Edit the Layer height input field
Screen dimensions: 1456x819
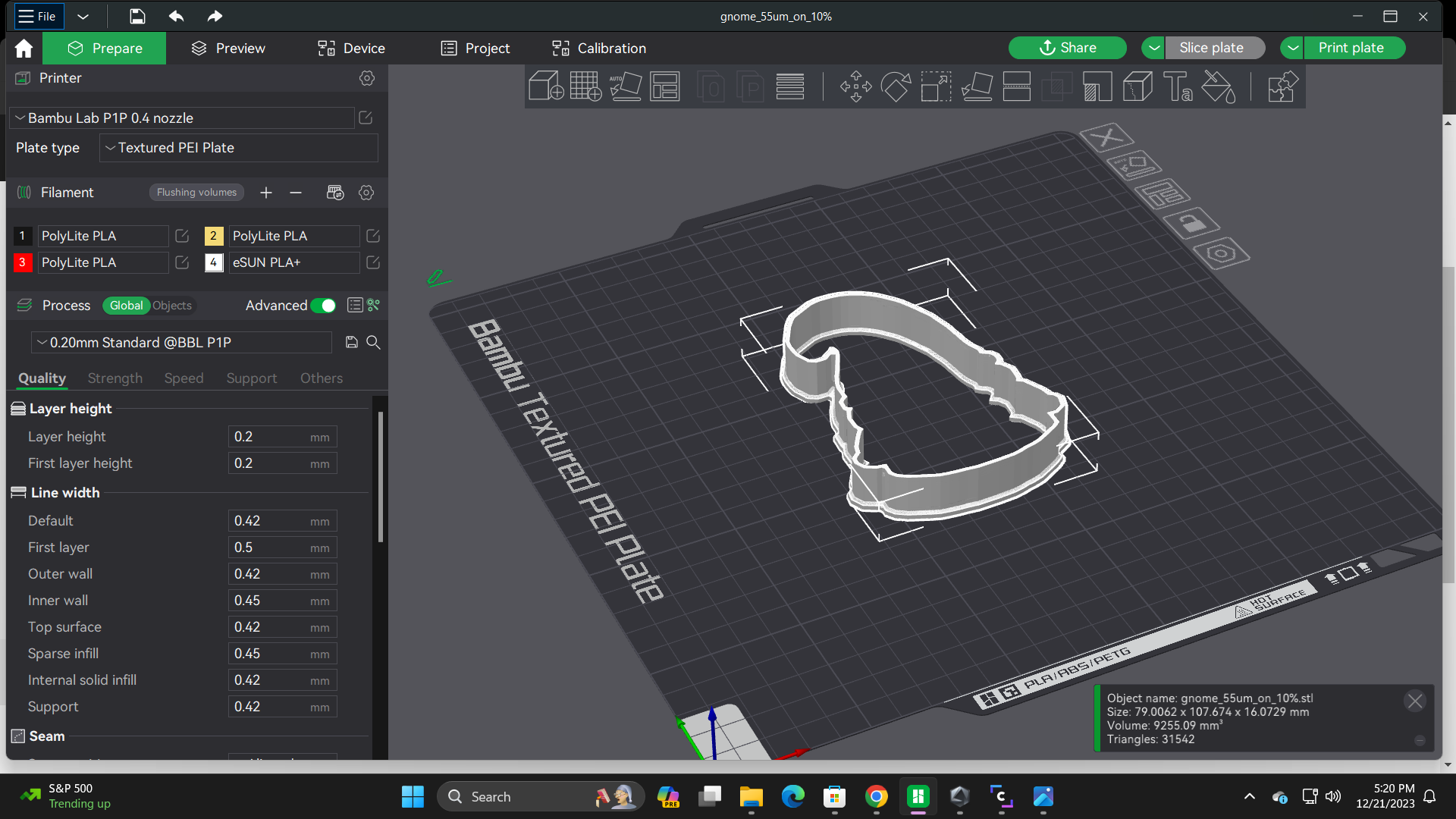click(280, 436)
